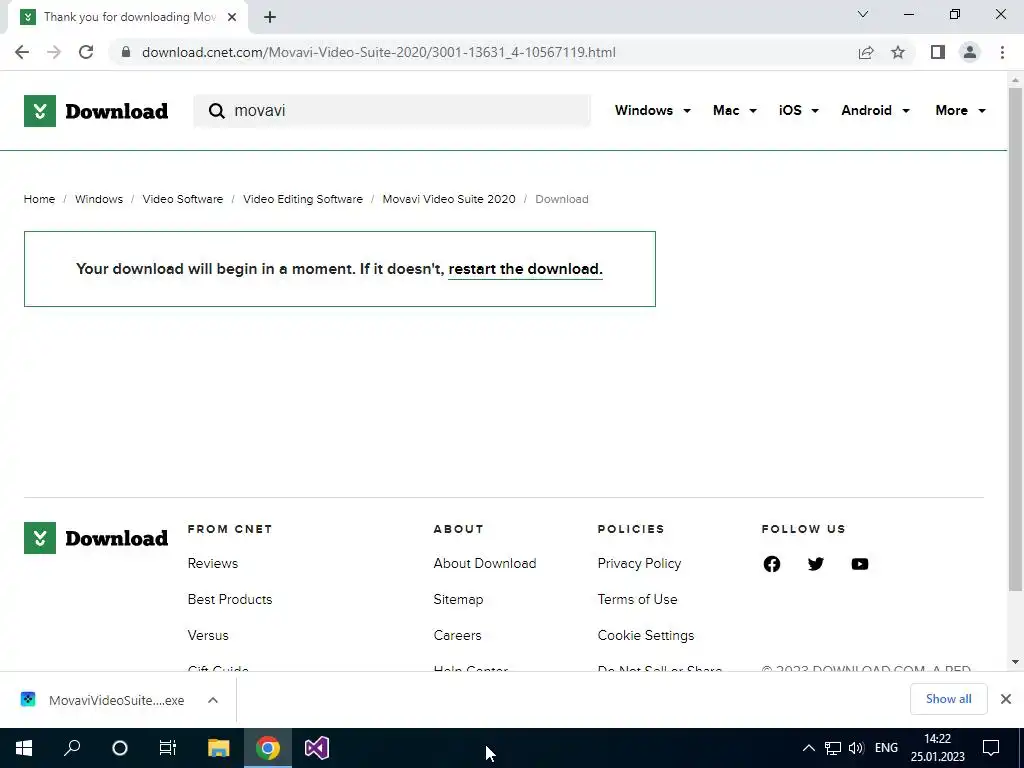
Task: Open the volume speaker tray icon
Action: click(856, 748)
